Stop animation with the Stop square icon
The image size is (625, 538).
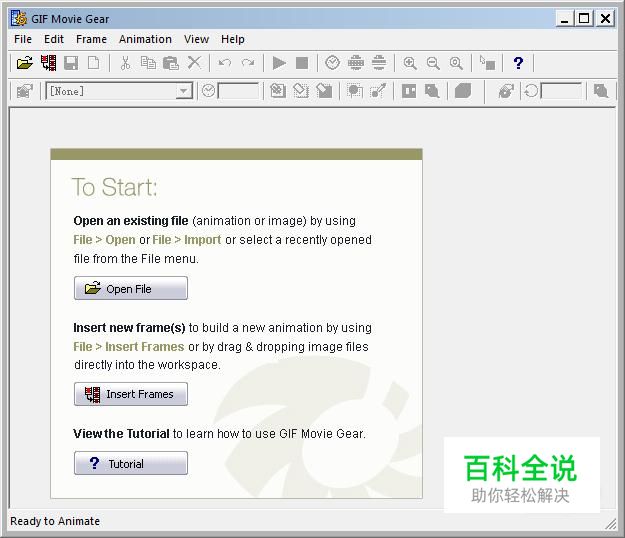302,63
